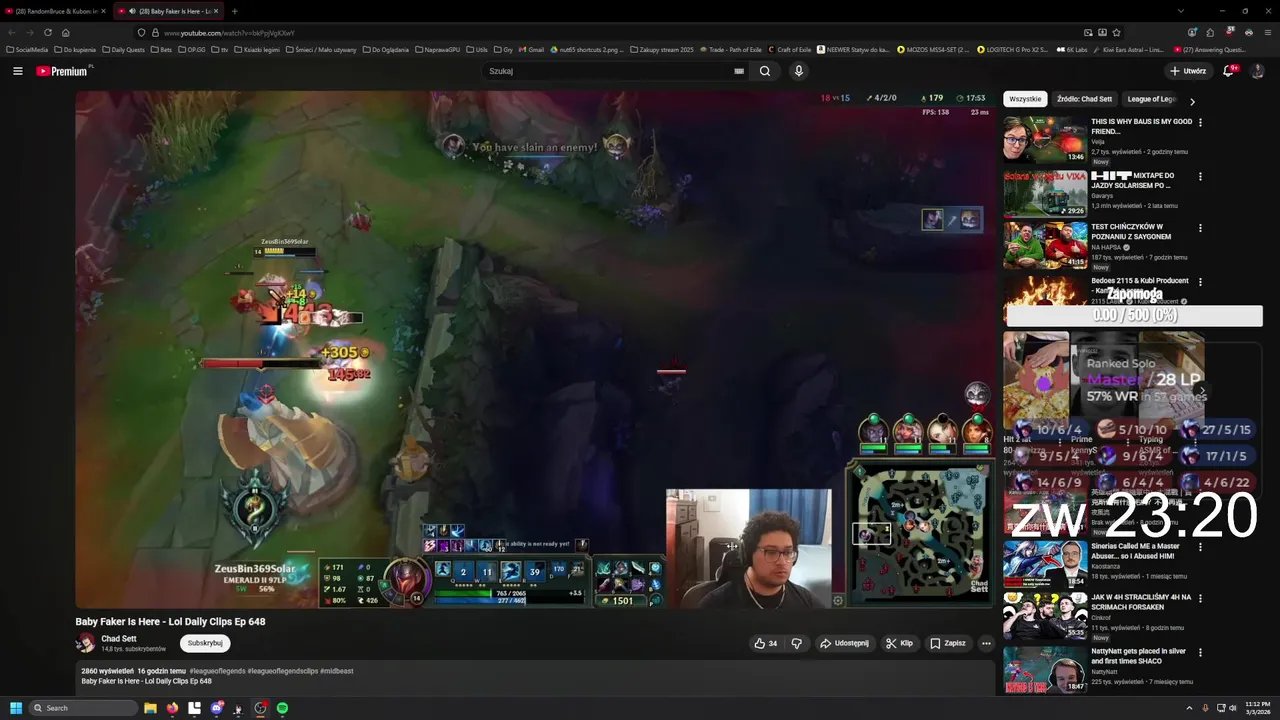Image resolution: width=1280 pixels, height=720 pixels.
Task: Open video settings gear in player
Action: pos(838,601)
